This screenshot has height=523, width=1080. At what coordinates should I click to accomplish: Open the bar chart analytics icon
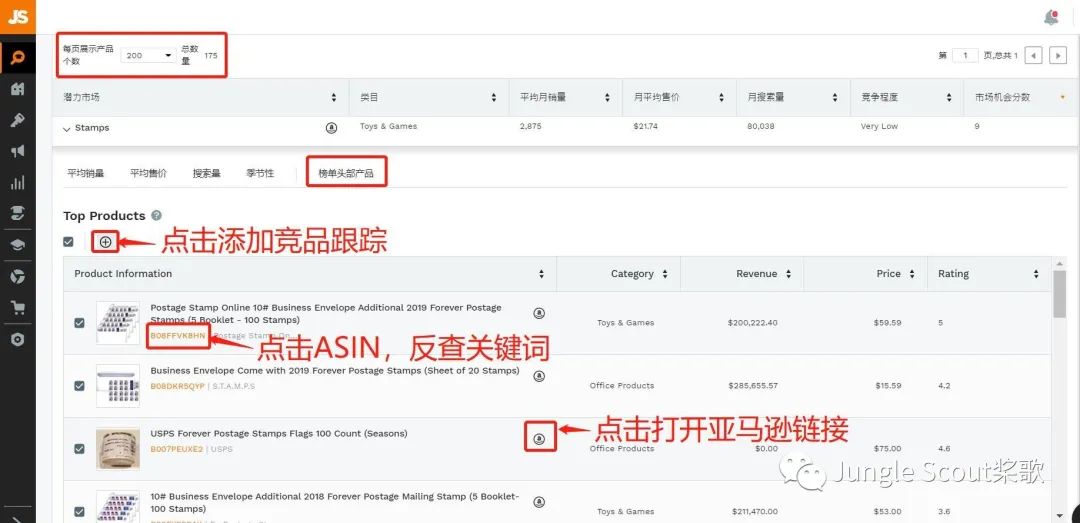click(x=17, y=183)
